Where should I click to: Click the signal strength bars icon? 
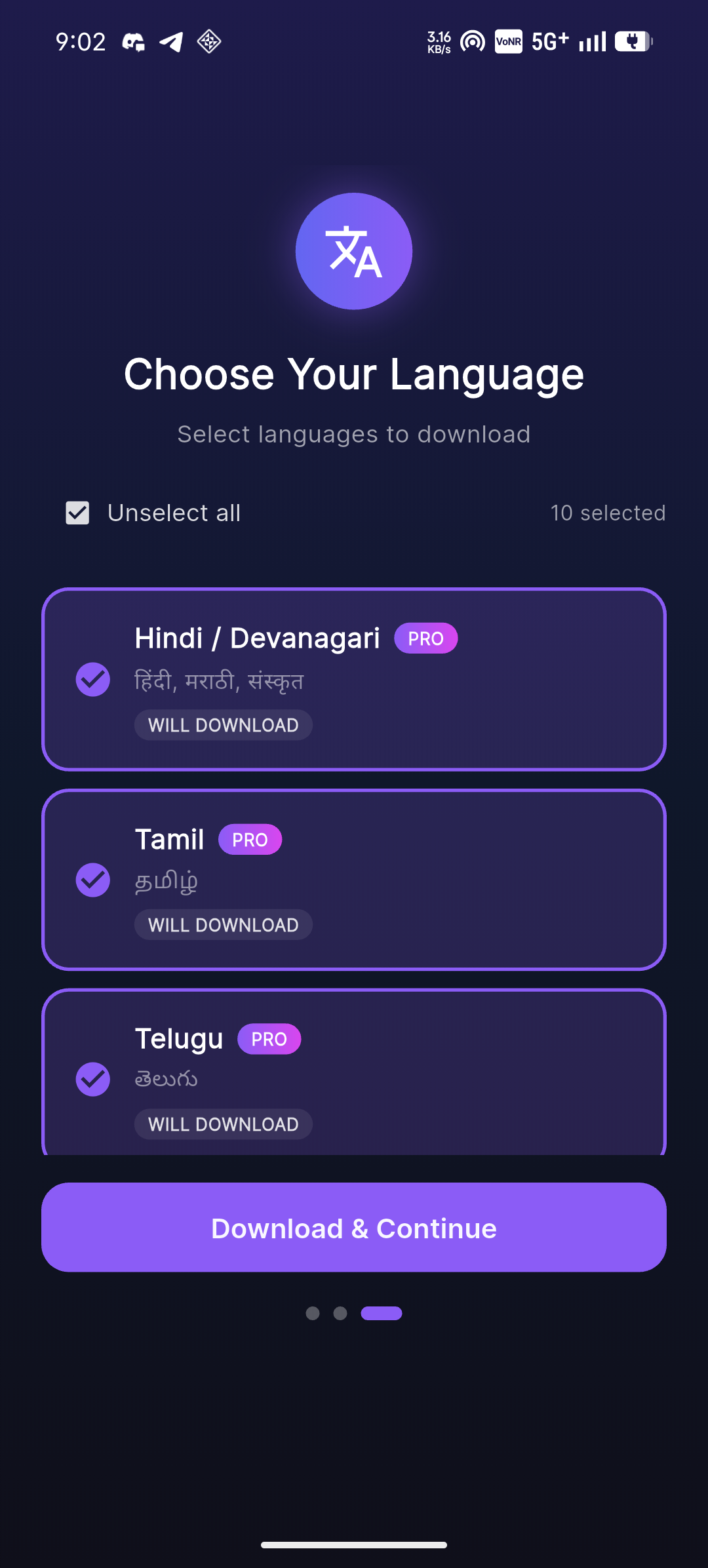(x=591, y=41)
